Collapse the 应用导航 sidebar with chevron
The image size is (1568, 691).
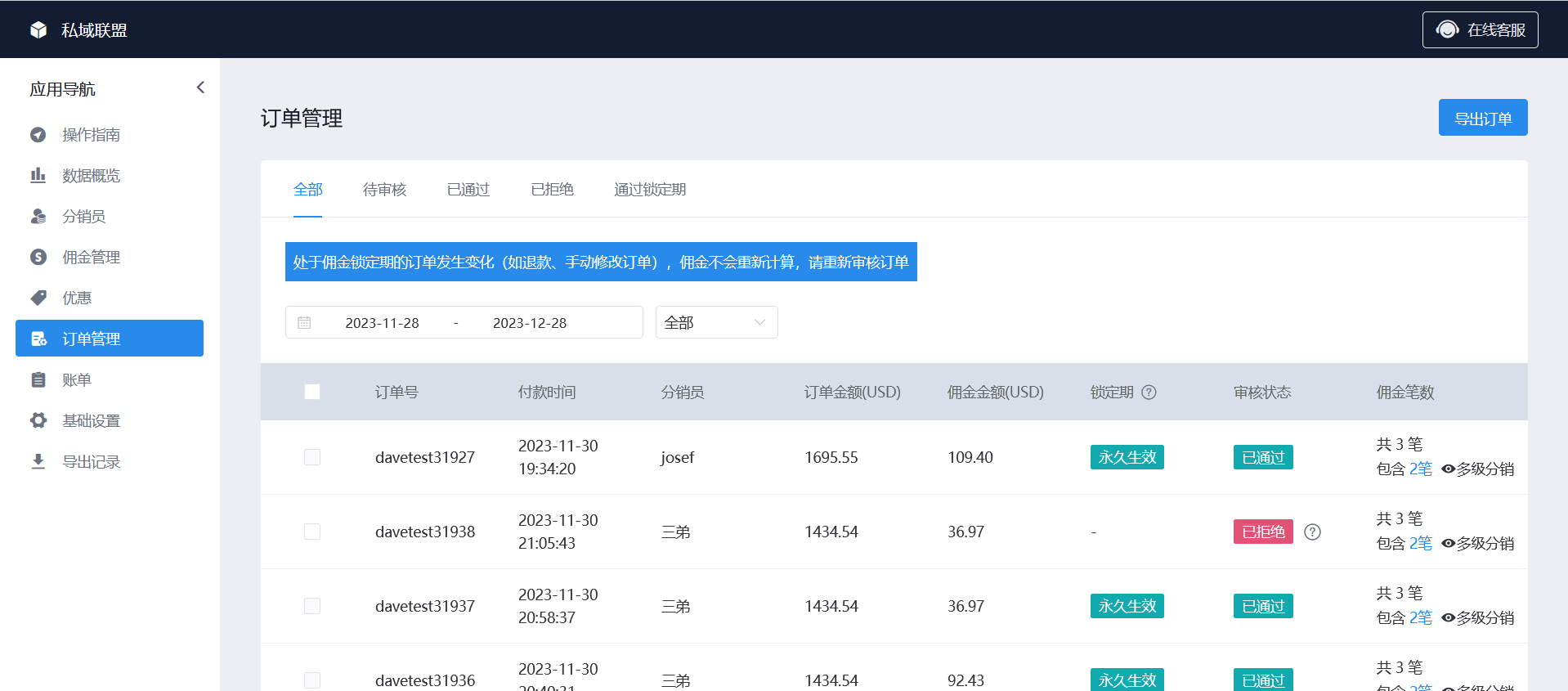tap(200, 87)
